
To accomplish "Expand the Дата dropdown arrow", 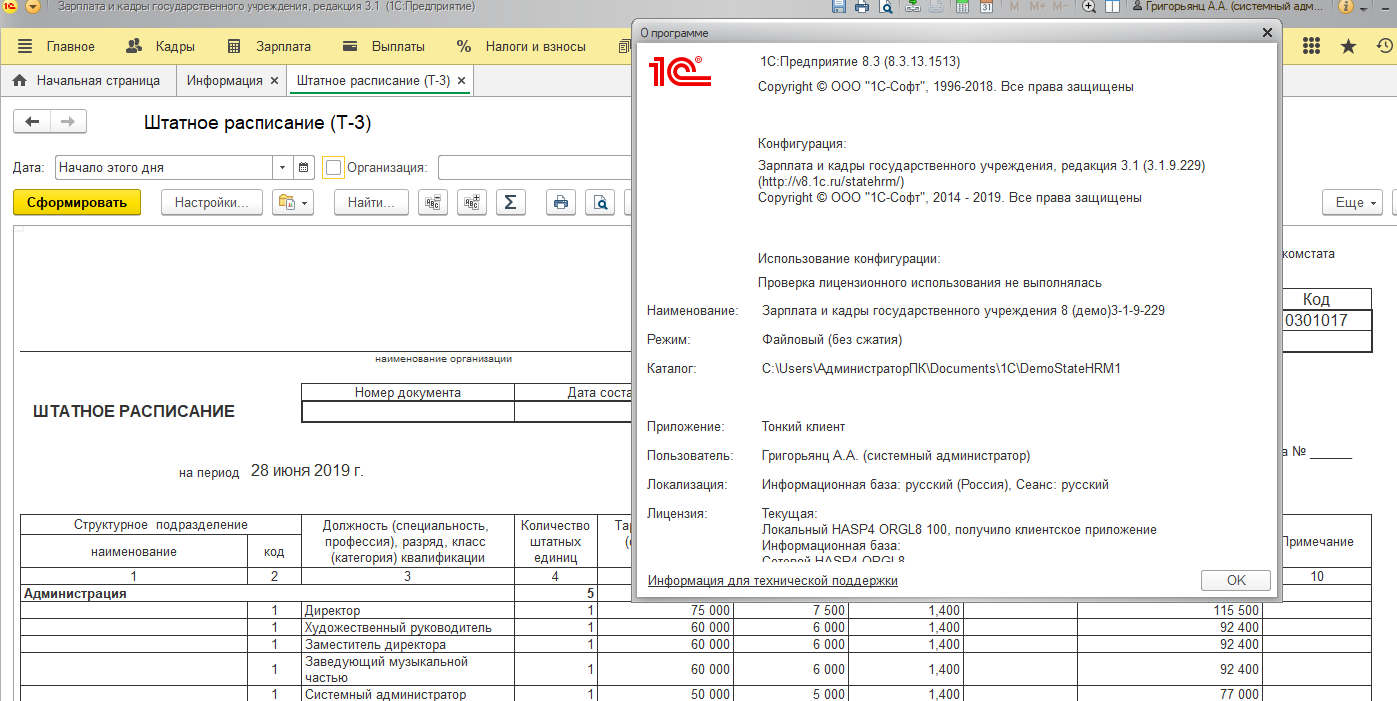I will (x=283, y=168).
